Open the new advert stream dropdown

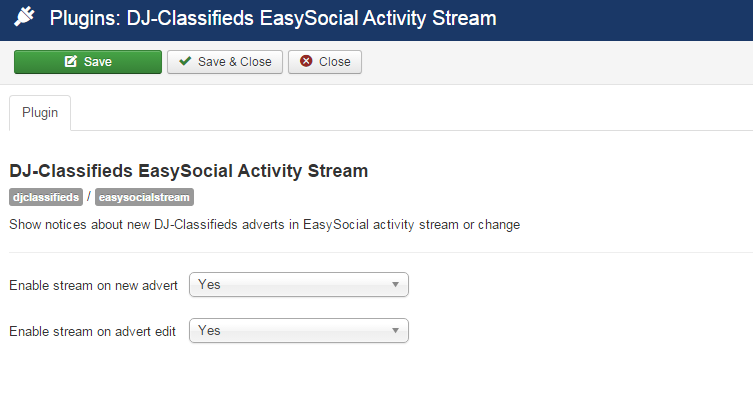point(298,285)
